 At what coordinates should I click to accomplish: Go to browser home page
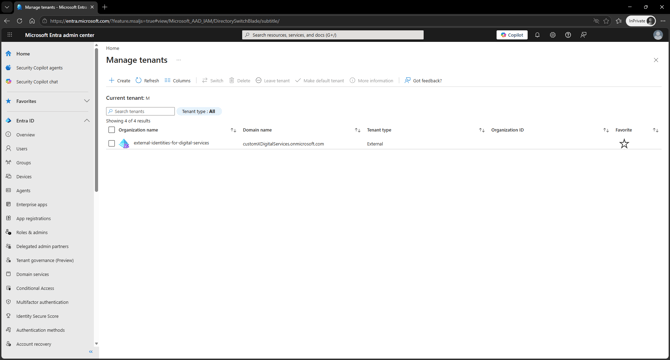pyautogui.click(x=32, y=21)
